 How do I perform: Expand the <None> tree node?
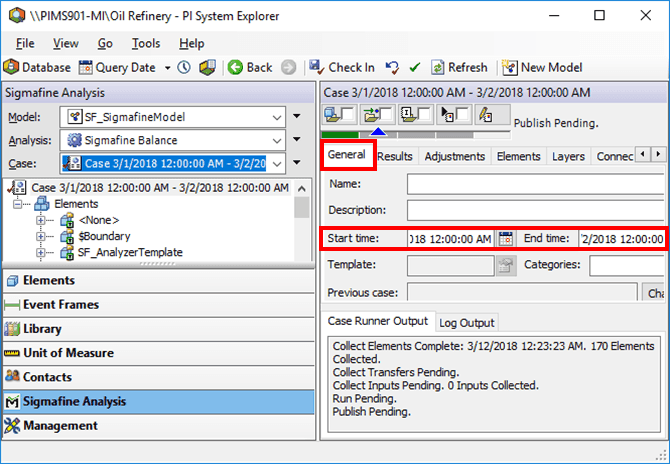point(40,220)
